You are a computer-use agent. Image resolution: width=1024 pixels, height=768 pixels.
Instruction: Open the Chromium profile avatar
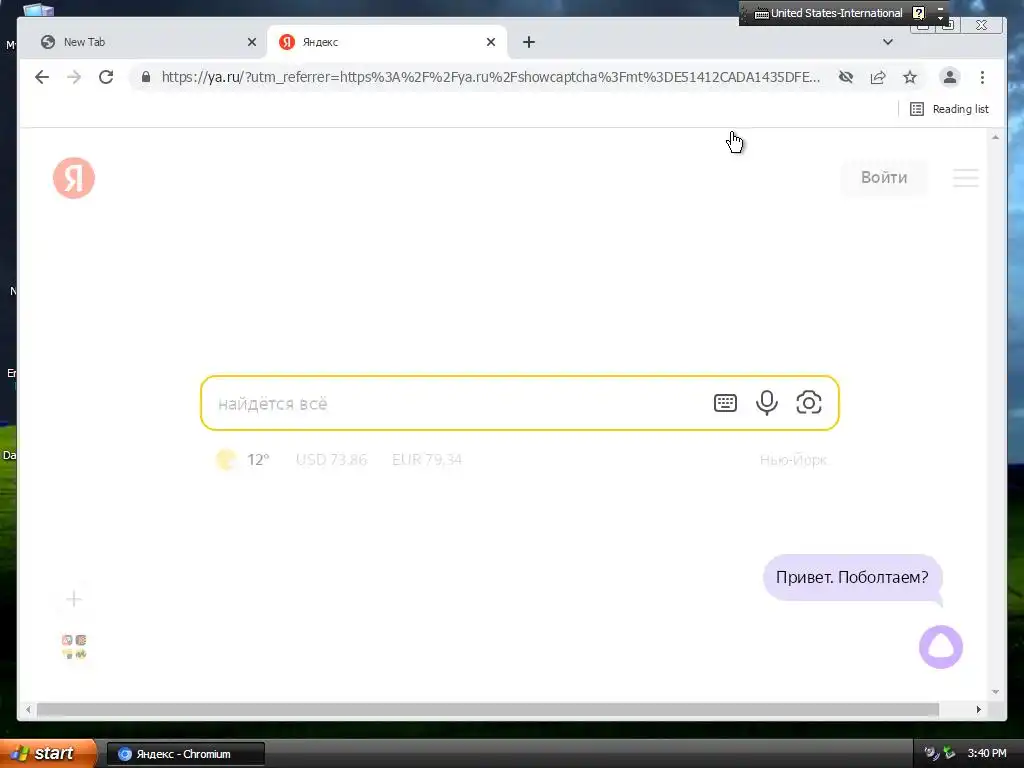950,77
